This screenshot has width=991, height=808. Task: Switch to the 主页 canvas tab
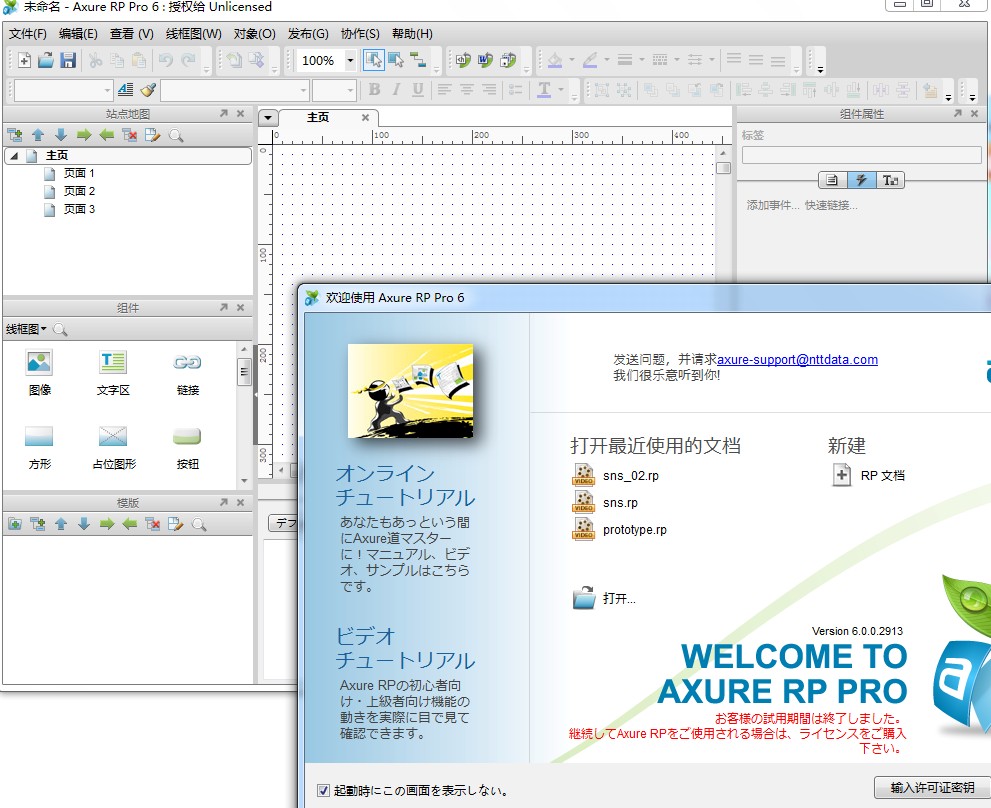[x=318, y=118]
